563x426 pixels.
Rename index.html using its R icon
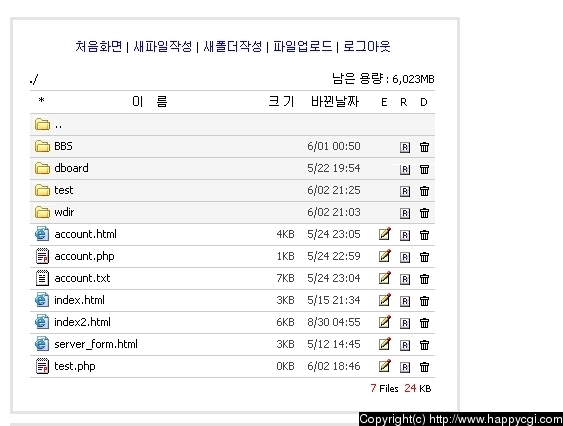pos(405,301)
